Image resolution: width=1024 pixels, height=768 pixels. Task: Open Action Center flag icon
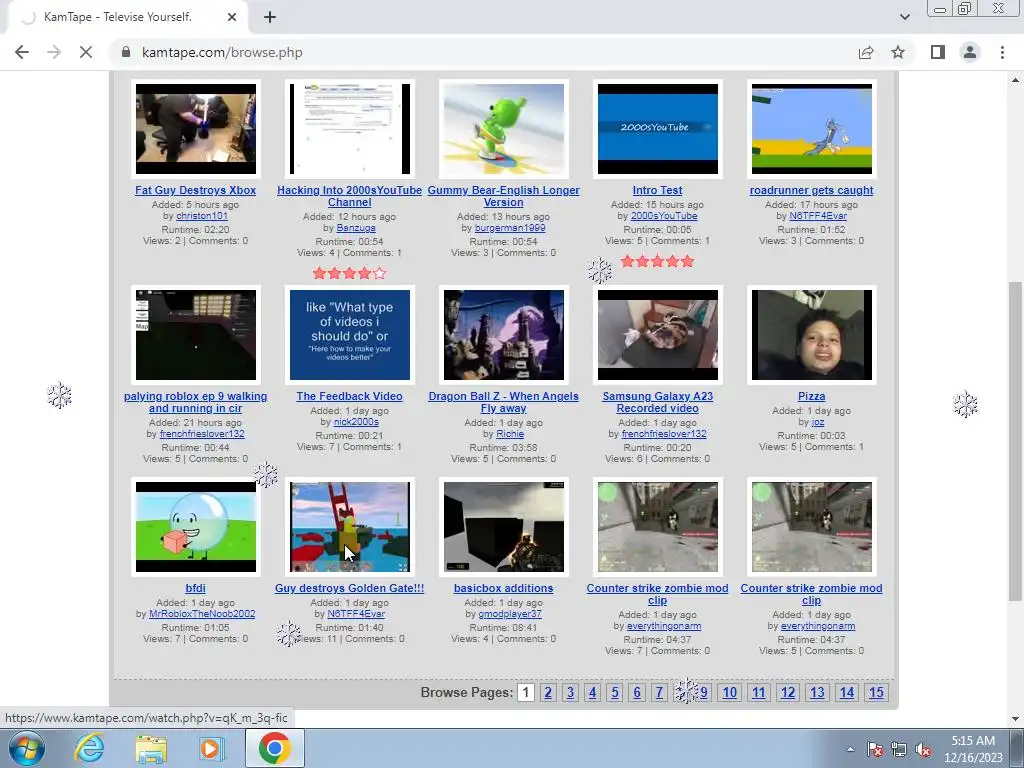tap(875, 750)
